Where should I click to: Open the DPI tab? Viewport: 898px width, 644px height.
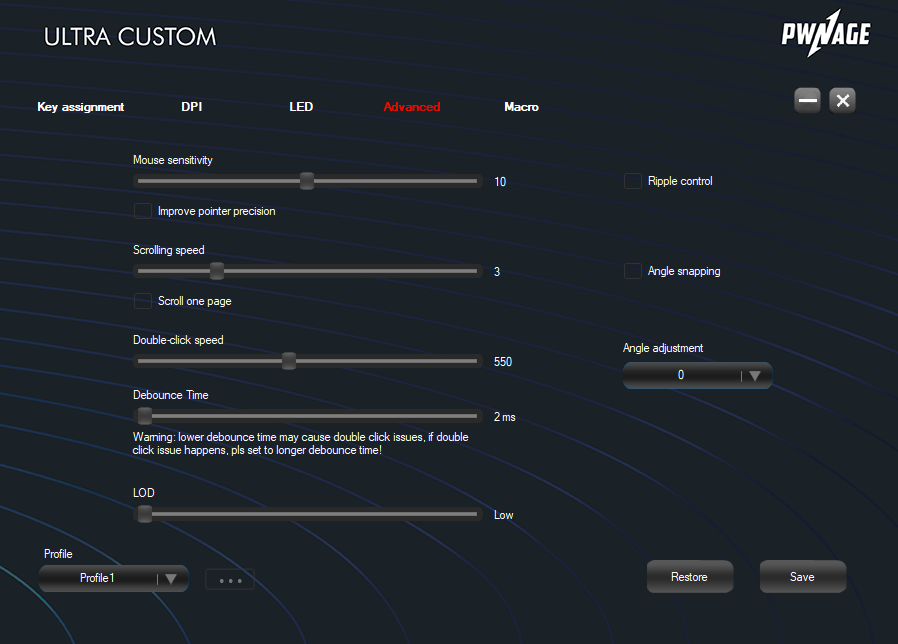(192, 107)
